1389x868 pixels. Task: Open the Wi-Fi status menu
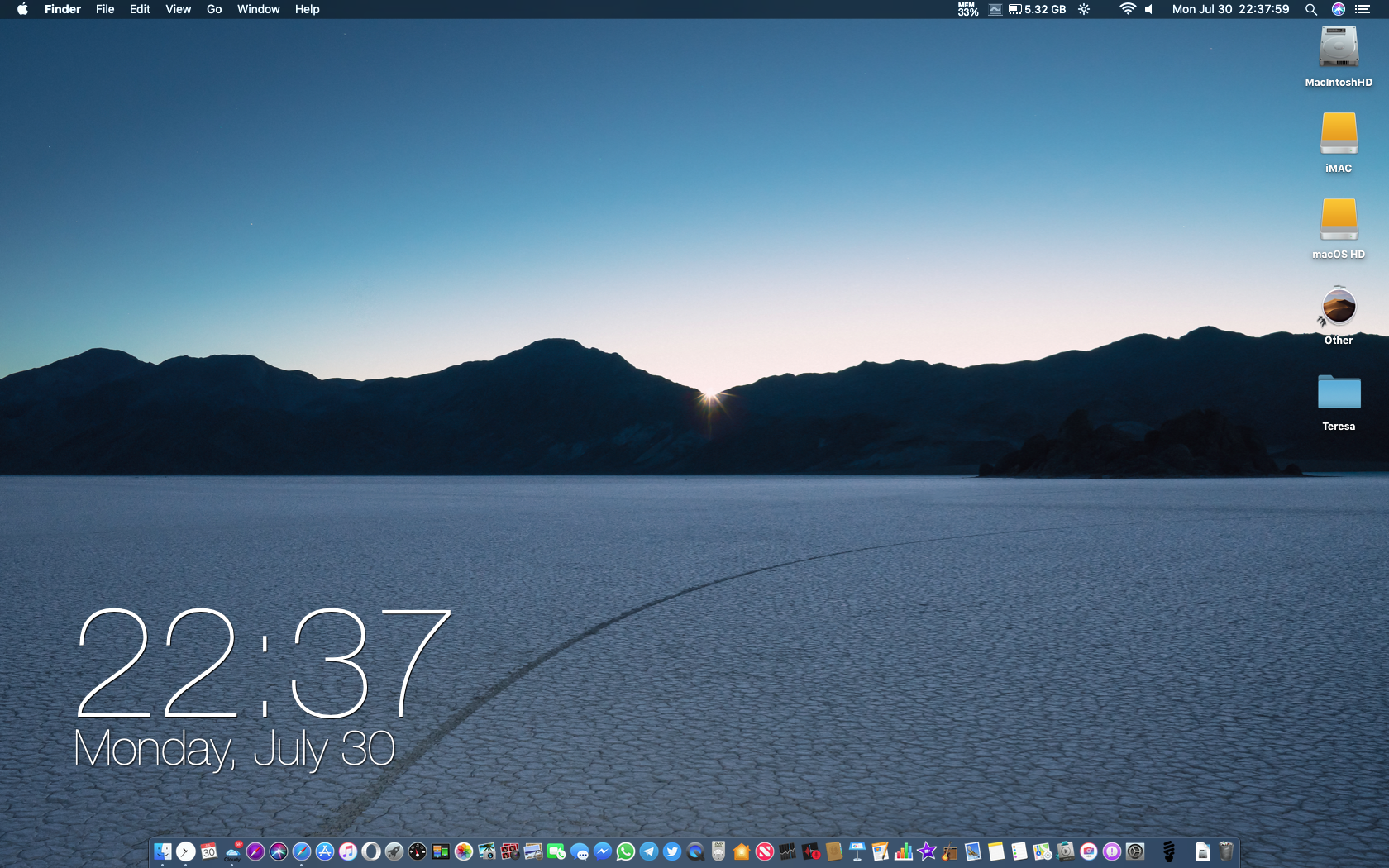pos(1127,9)
